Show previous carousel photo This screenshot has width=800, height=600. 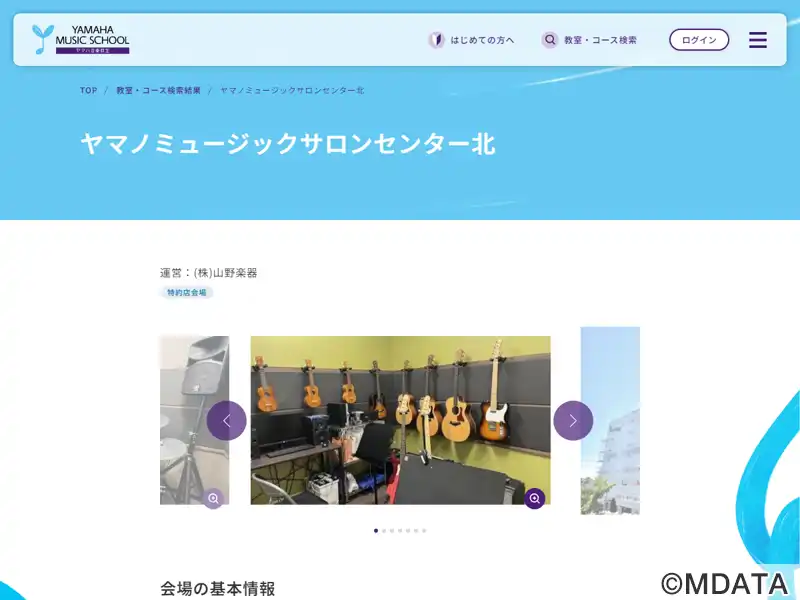tap(227, 420)
